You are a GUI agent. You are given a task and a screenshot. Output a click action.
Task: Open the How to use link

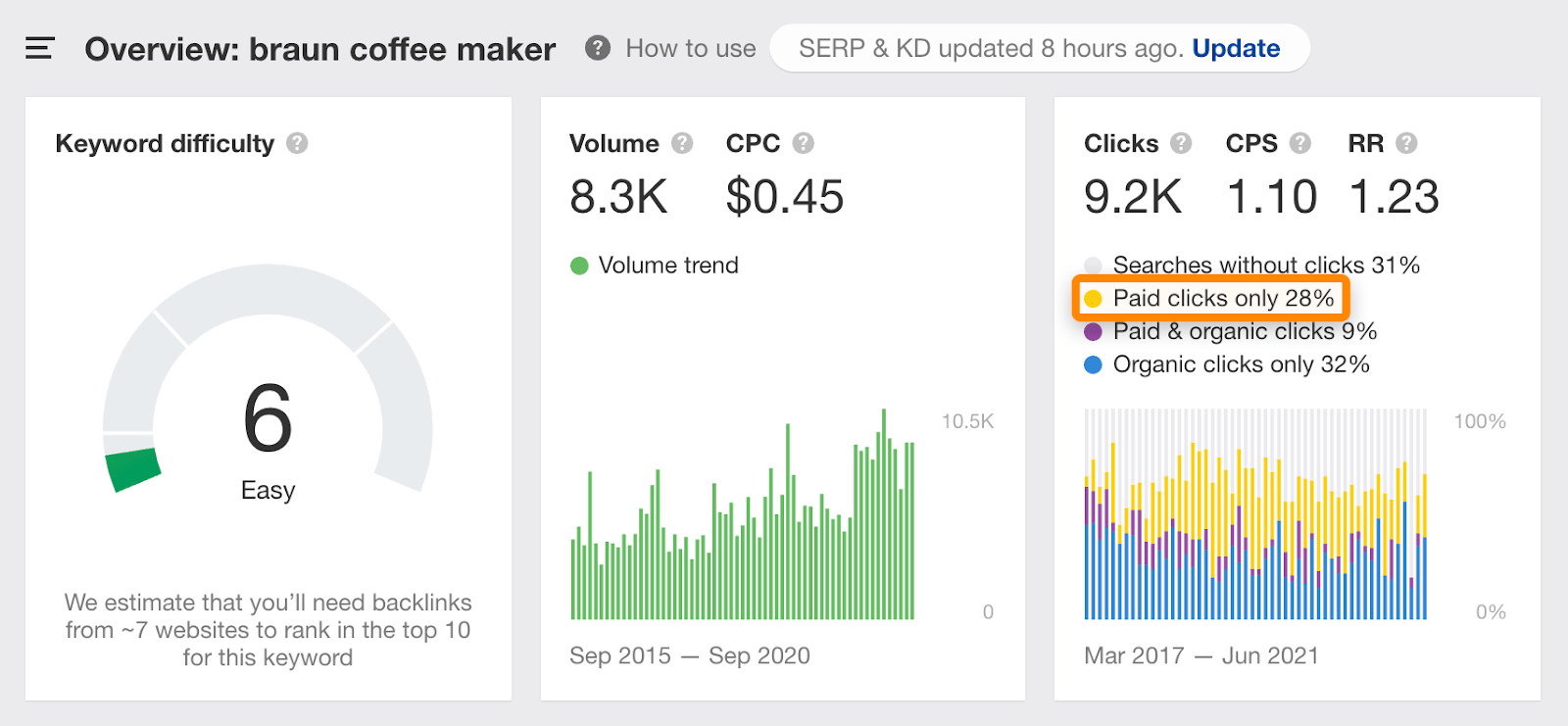(x=690, y=48)
